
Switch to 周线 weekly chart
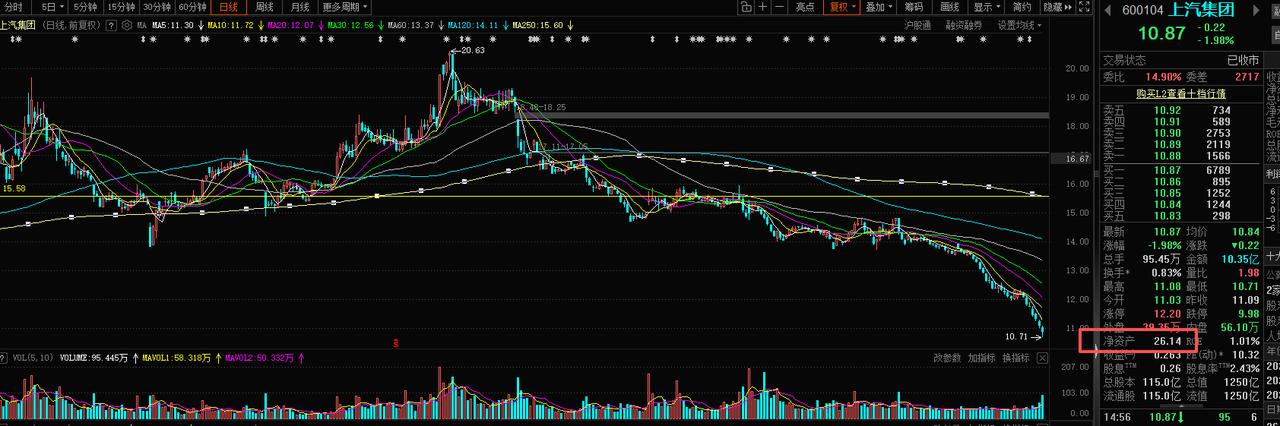[265, 7]
